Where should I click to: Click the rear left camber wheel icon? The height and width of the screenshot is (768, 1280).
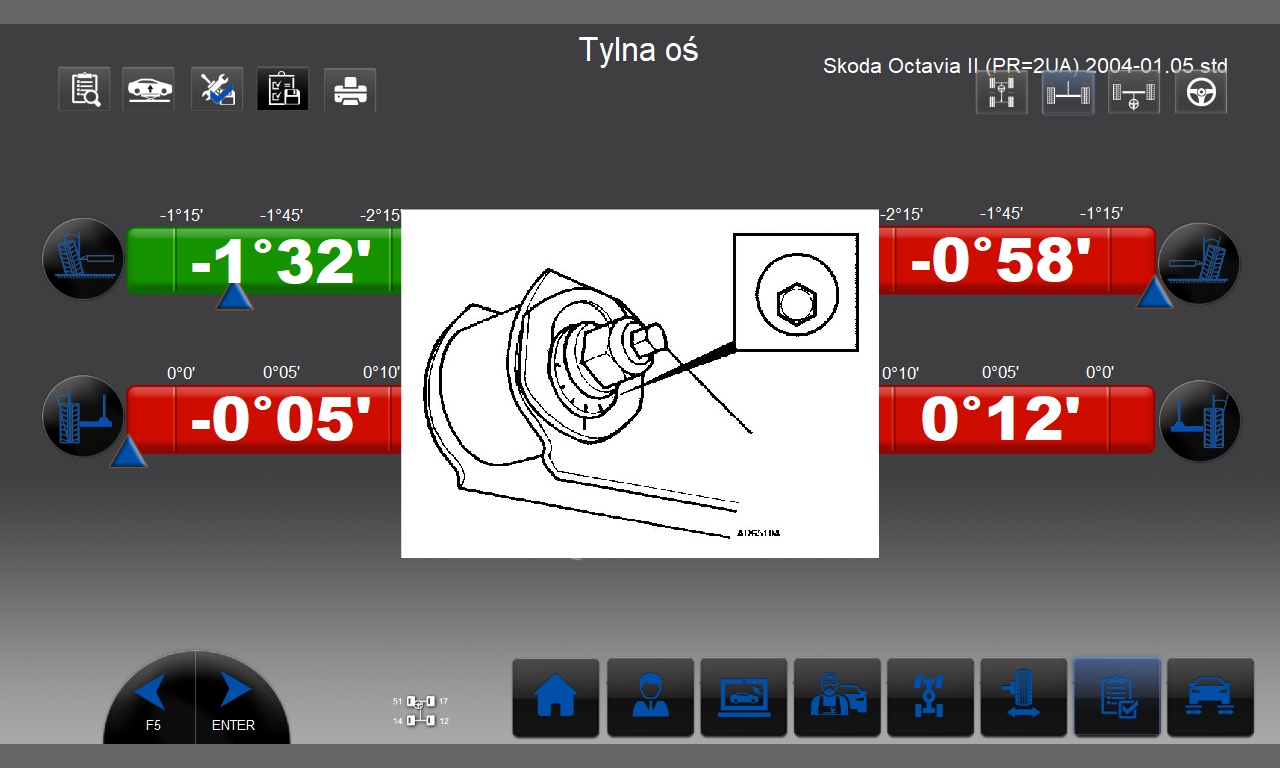[83, 260]
